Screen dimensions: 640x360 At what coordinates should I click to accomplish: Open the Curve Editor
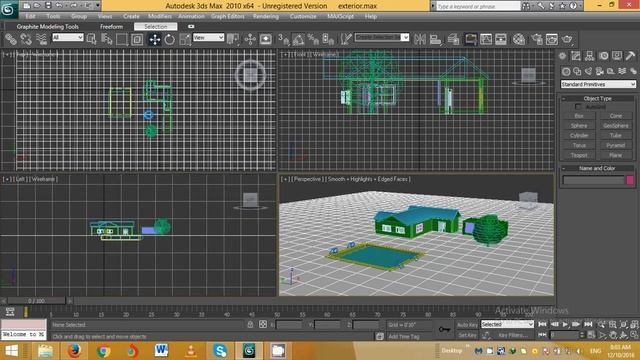[486, 39]
